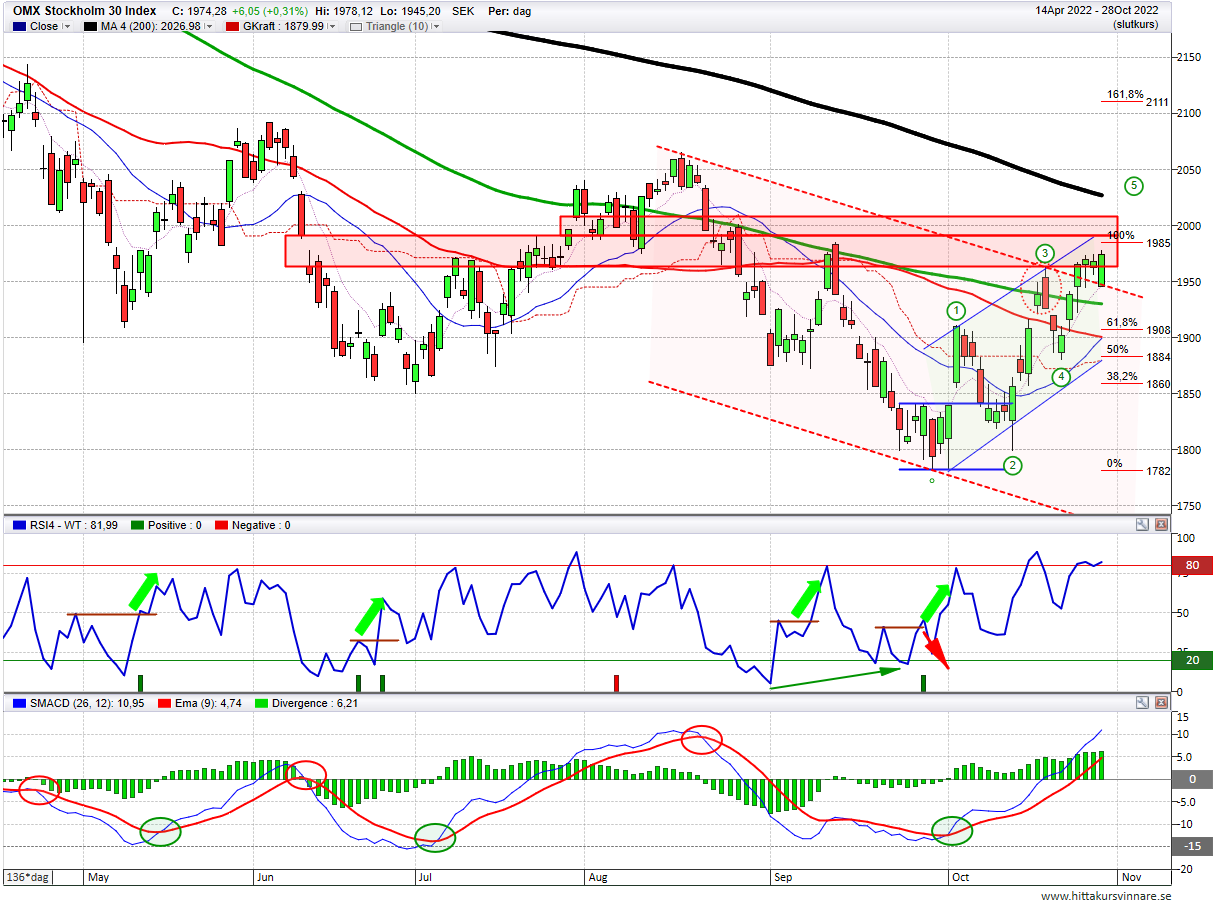Open the Close series dropdown arrow
This screenshot has width=1216, height=901.
(x=67, y=27)
